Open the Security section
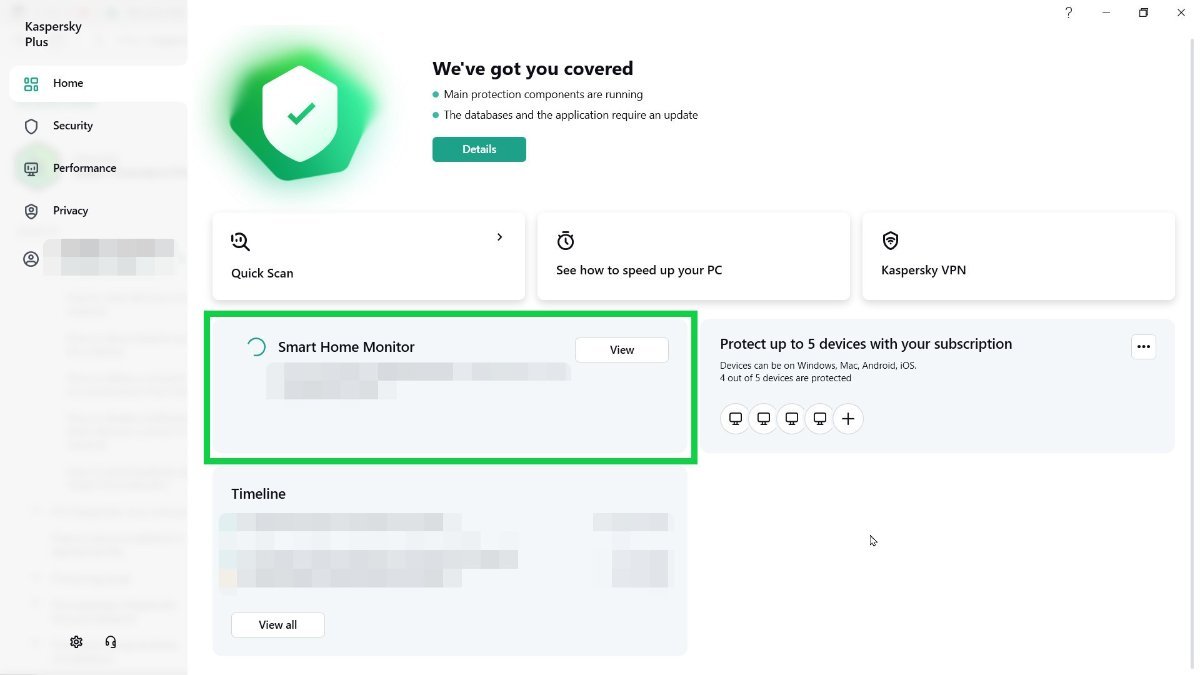Viewport: 1200px width, 675px height. pos(72,126)
